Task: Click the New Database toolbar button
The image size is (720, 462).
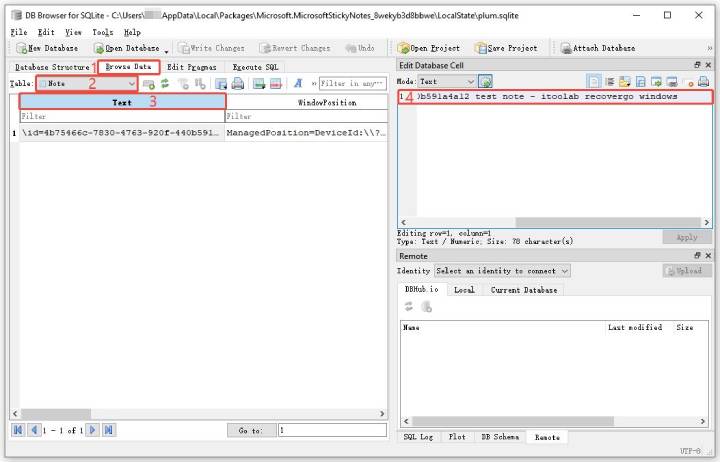Action: (x=47, y=48)
